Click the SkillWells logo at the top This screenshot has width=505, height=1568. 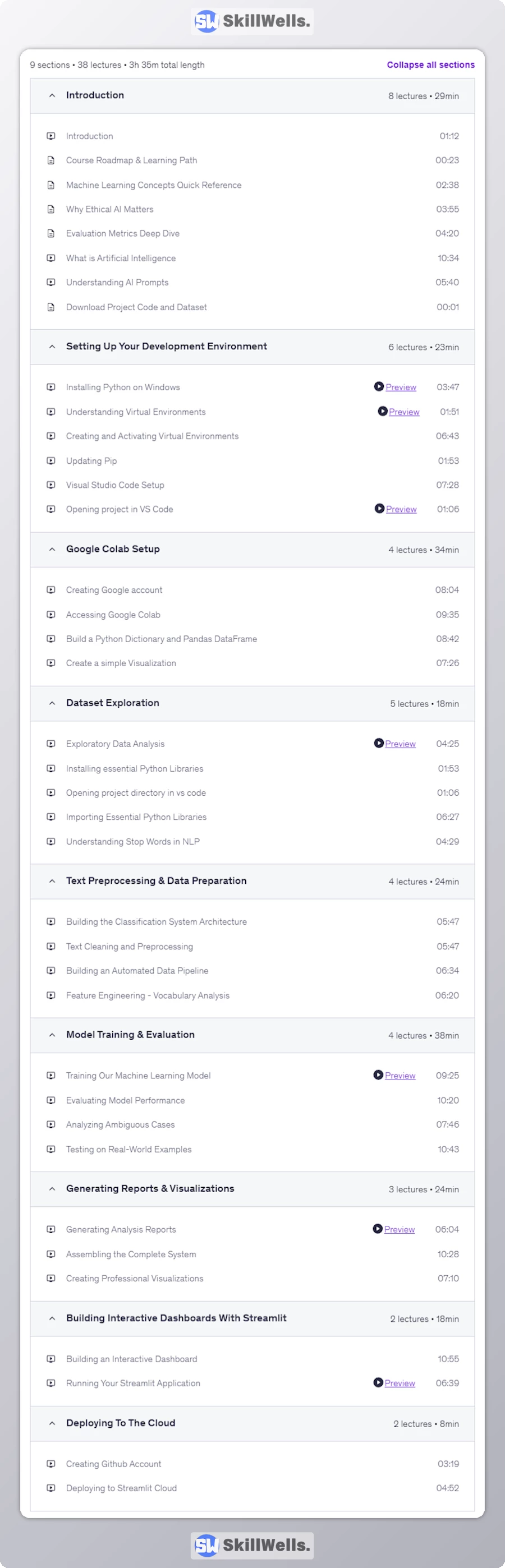[252, 21]
